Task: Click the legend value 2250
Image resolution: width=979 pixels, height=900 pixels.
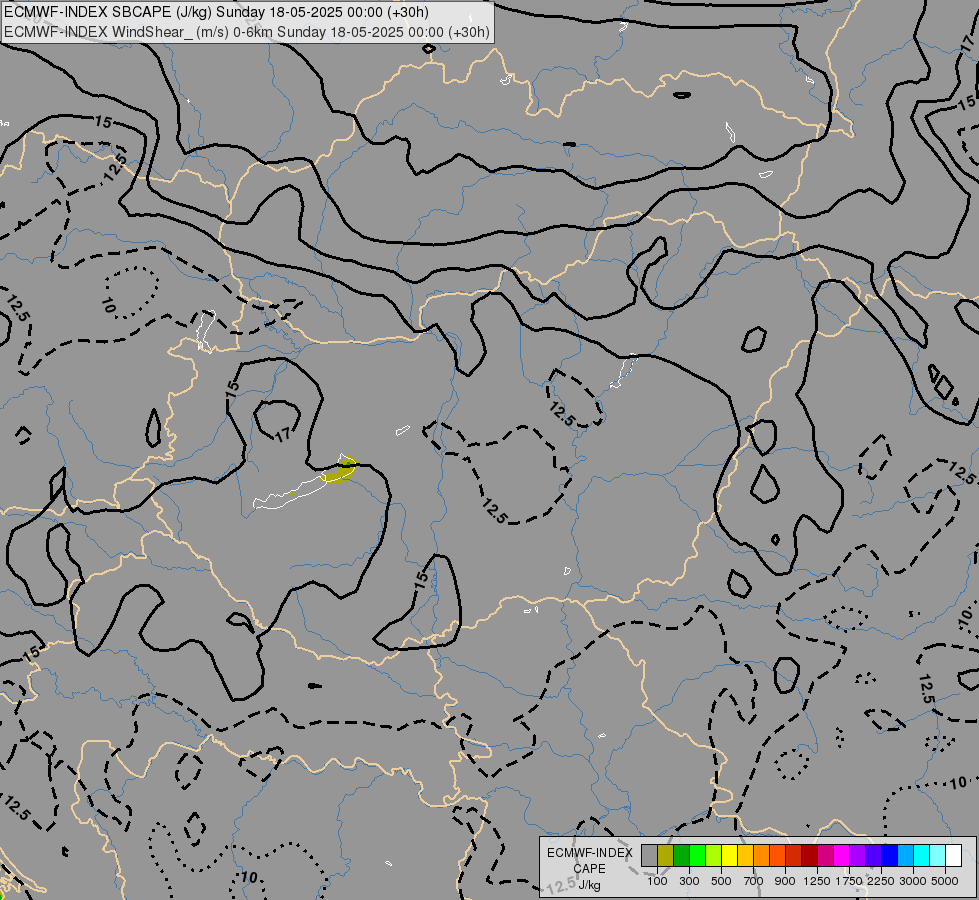Action: pos(881,881)
